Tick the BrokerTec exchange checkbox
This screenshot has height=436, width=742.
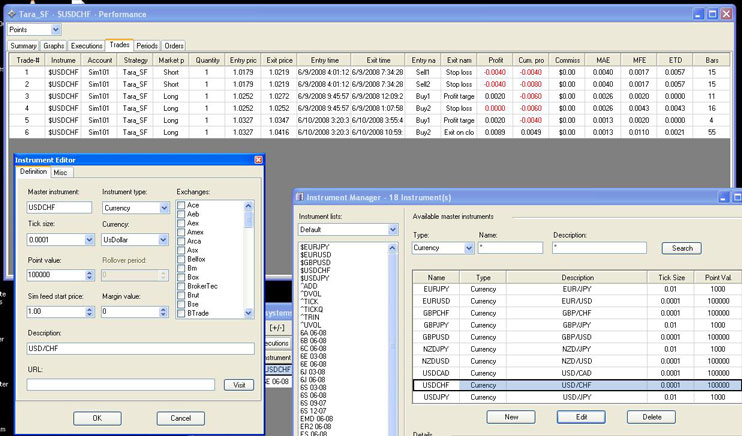181,285
